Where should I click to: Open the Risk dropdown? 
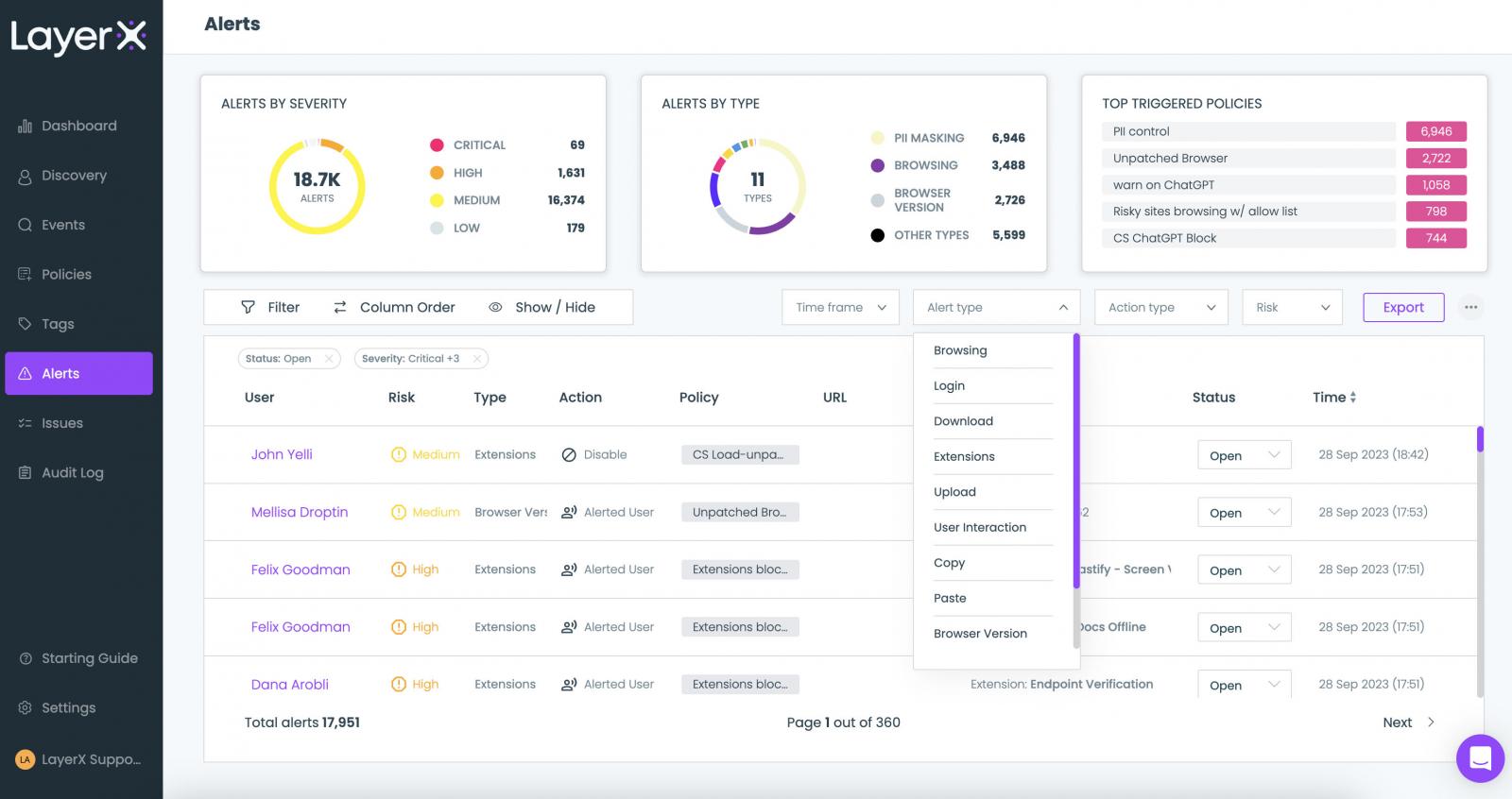pos(1292,307)
